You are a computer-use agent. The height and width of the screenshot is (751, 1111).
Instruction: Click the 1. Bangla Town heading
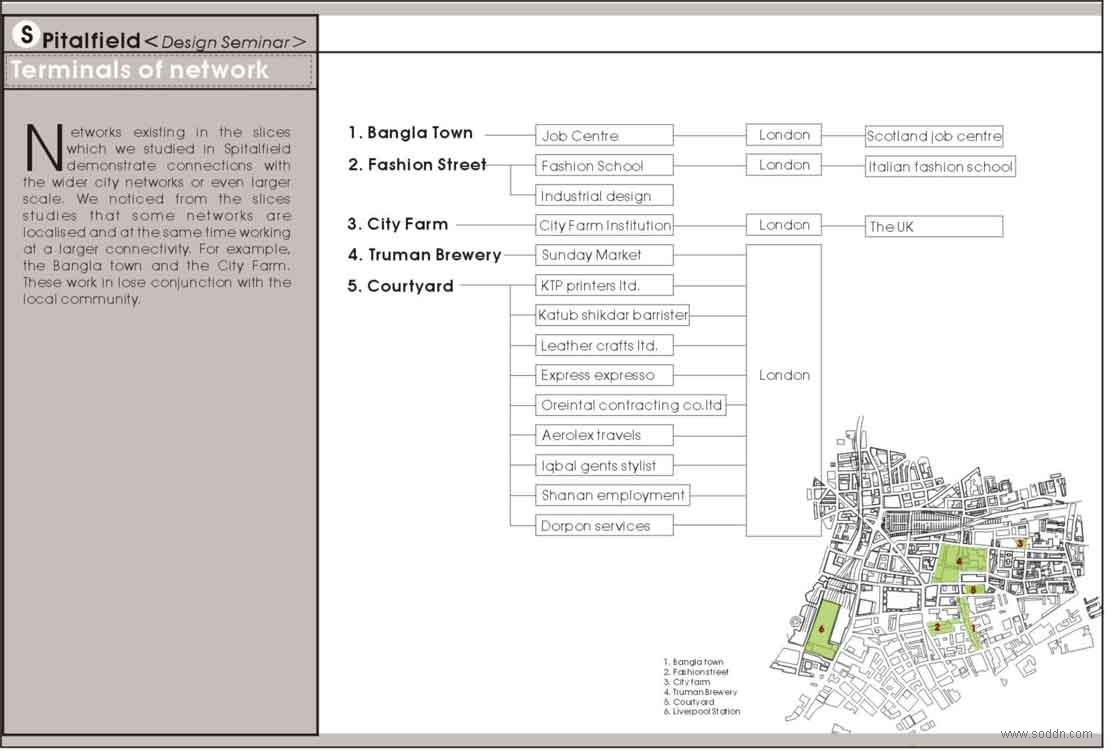point(410,132)
